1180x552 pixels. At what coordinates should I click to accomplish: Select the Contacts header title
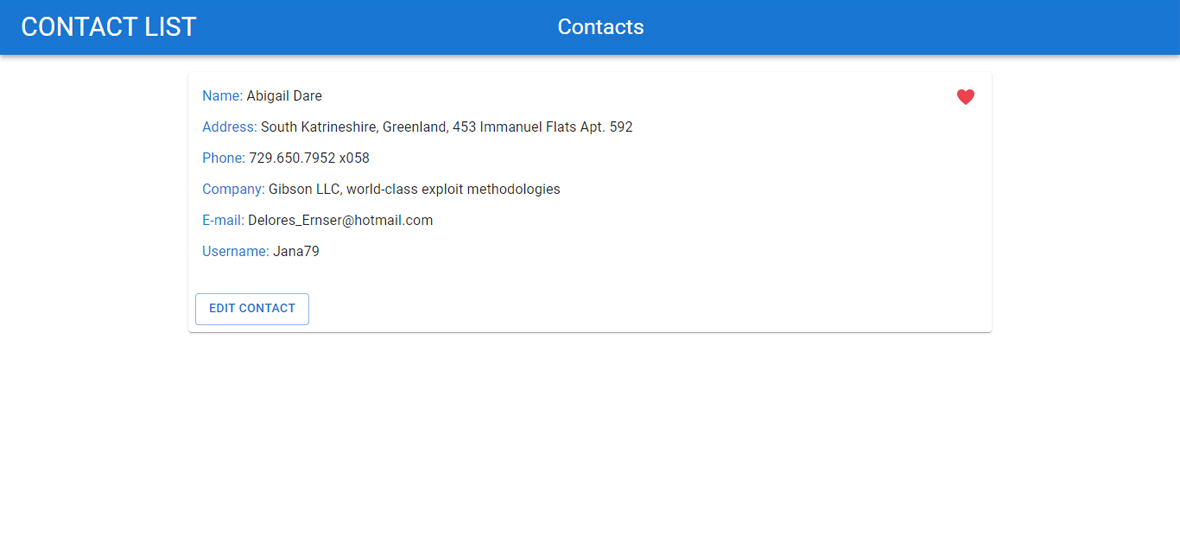(601, 27)
